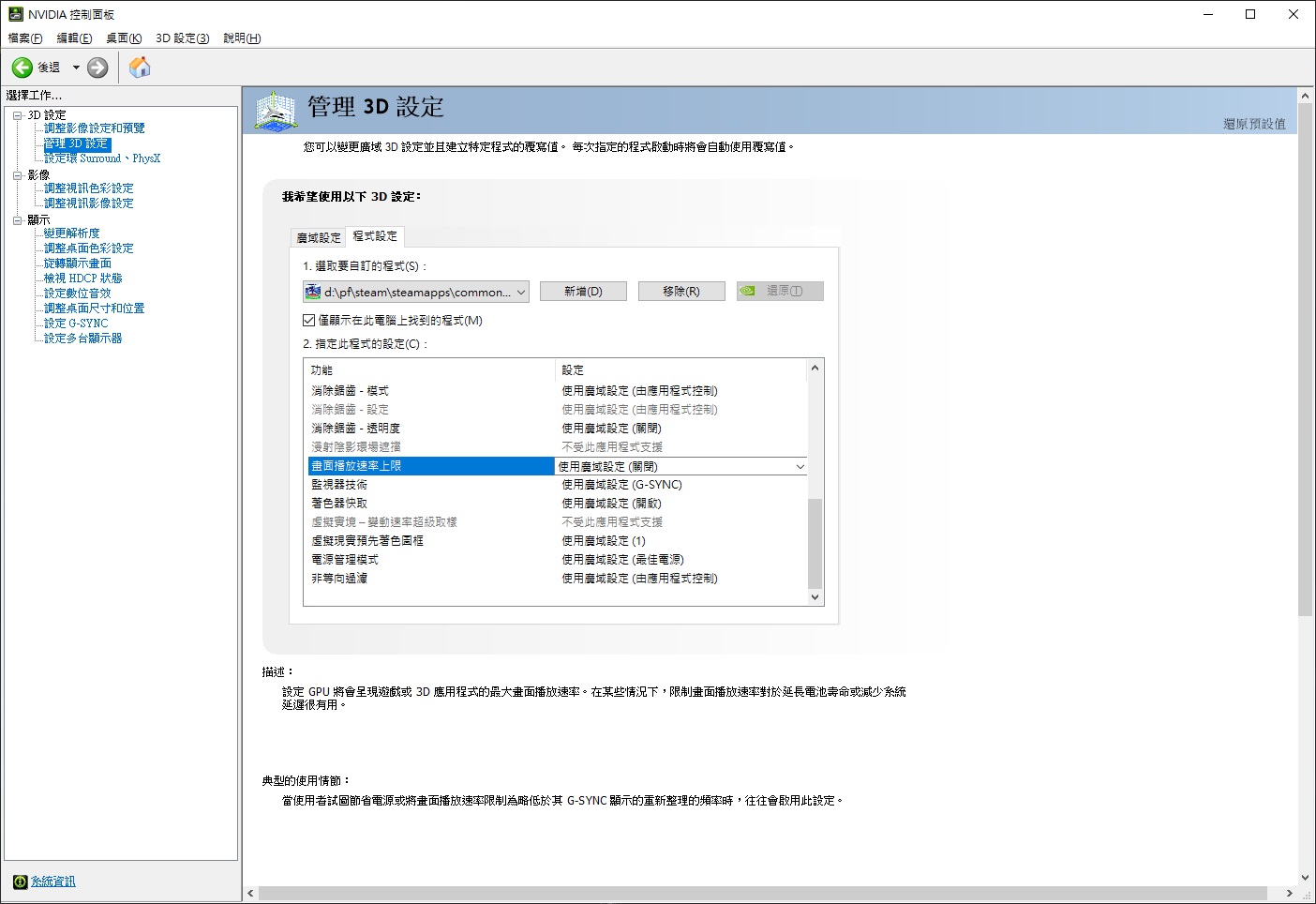Click the 管理 3D 設定 header icon
This screenshot has width=1316, height=904.
[277, 111]
